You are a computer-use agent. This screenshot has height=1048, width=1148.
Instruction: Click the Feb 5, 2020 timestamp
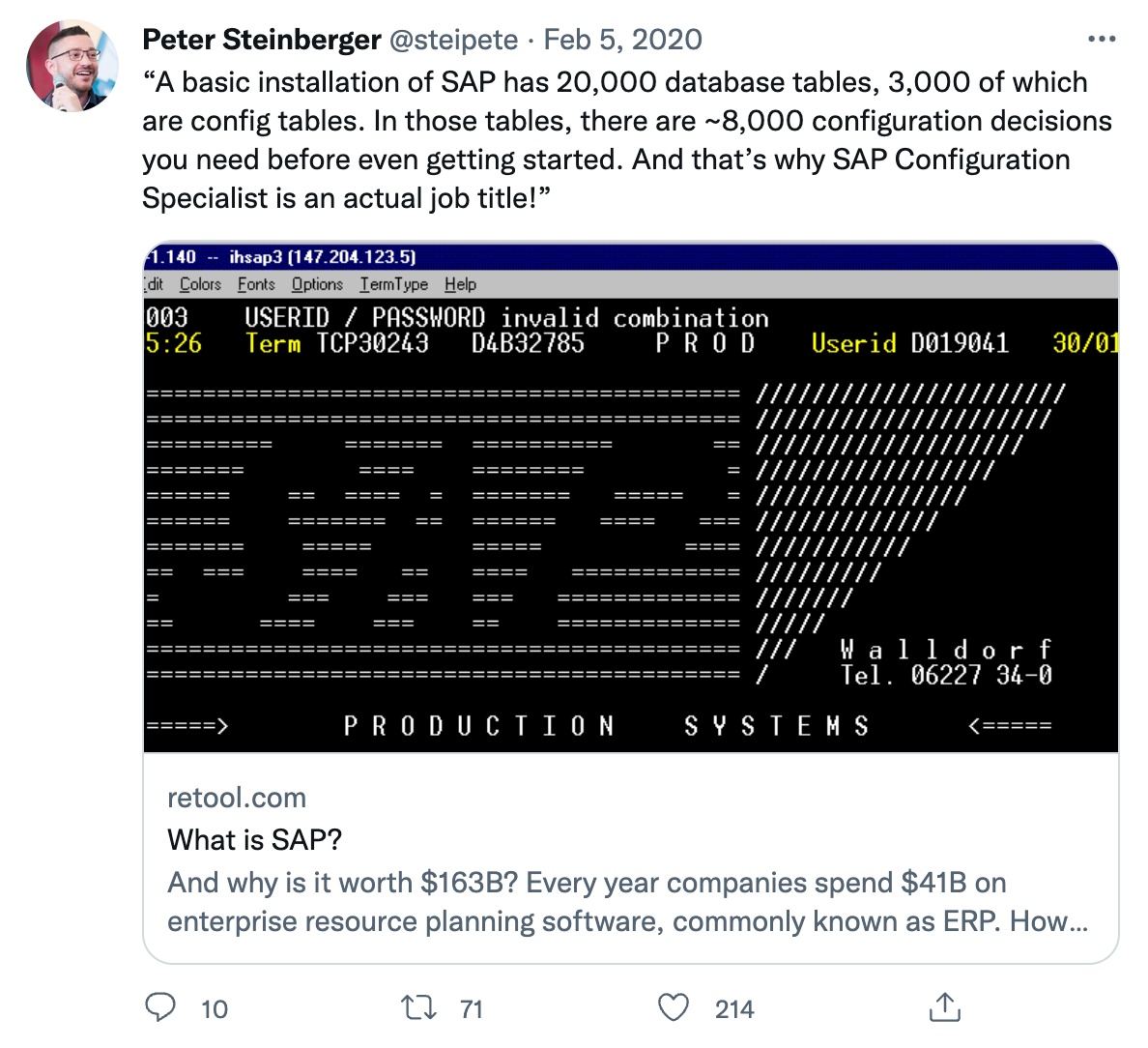tap(623, 40)
